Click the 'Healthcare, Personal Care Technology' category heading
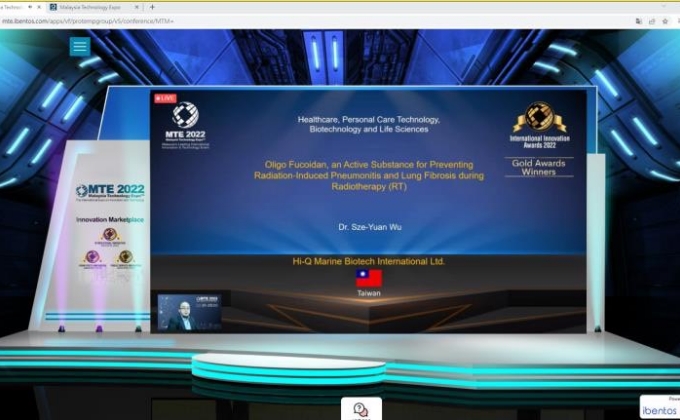 (x=369, y=124)
